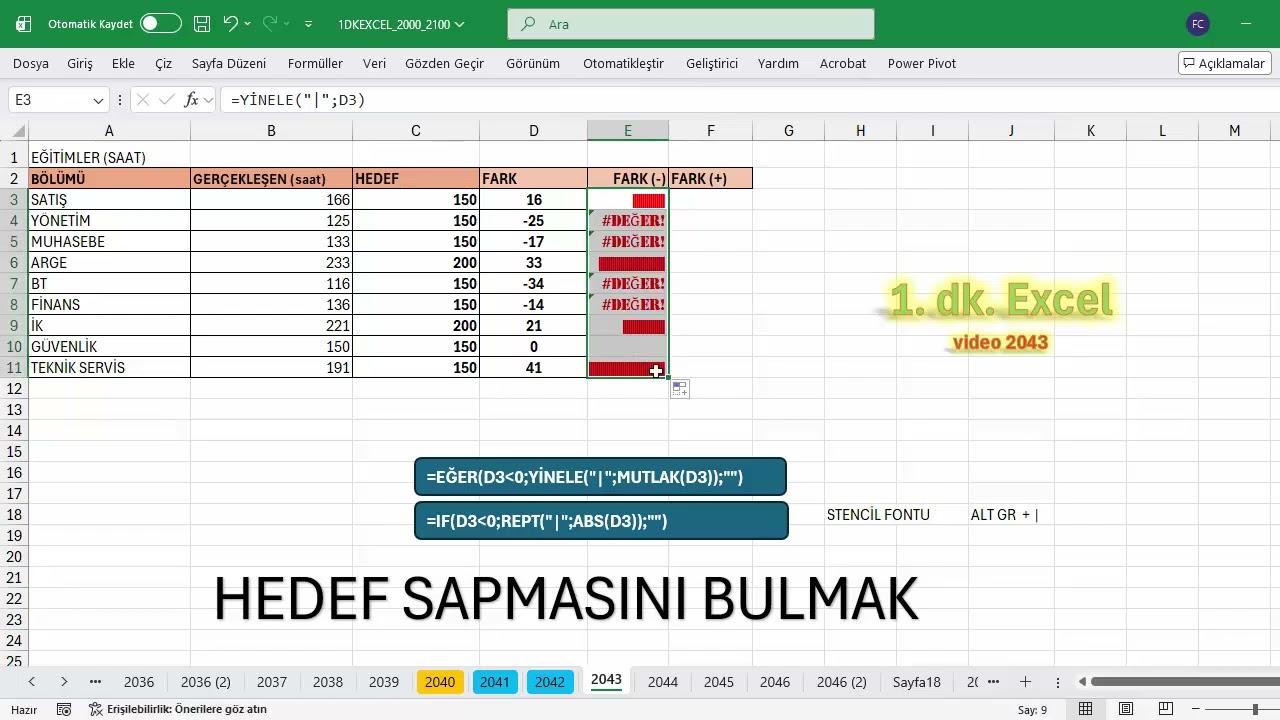
Task: Open the Undo history dropdown arrow
Action: pos(248,24)
